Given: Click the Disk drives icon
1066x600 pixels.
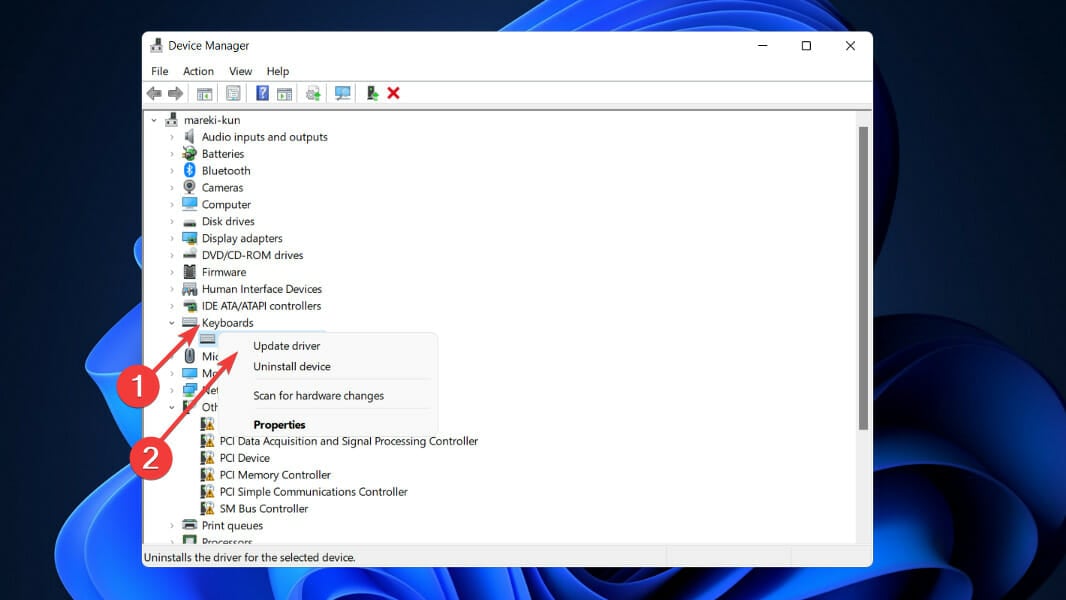Looking at the screenshot, I should [189, 222].
